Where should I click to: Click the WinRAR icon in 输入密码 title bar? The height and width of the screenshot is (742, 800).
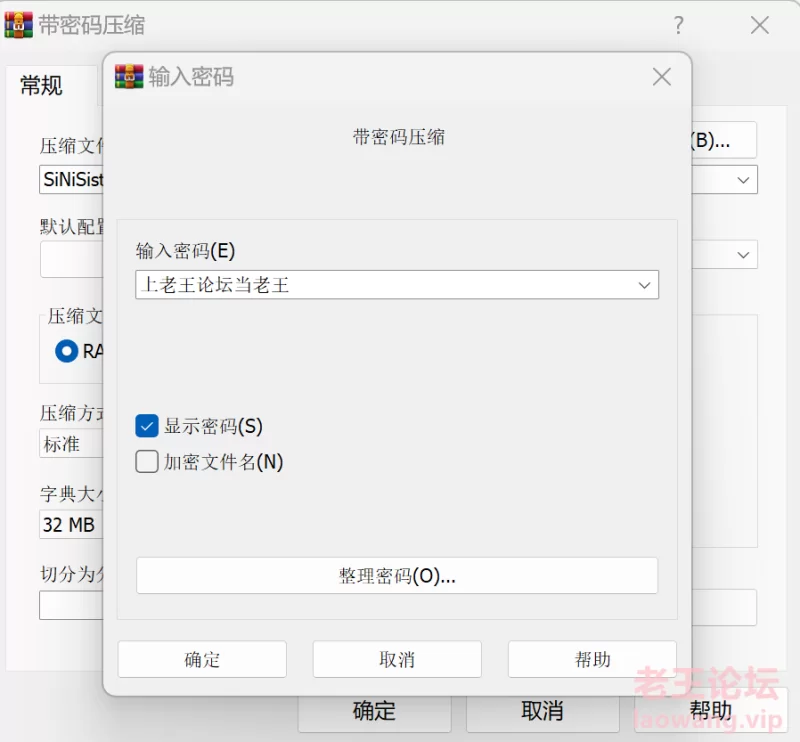point(129,77)
